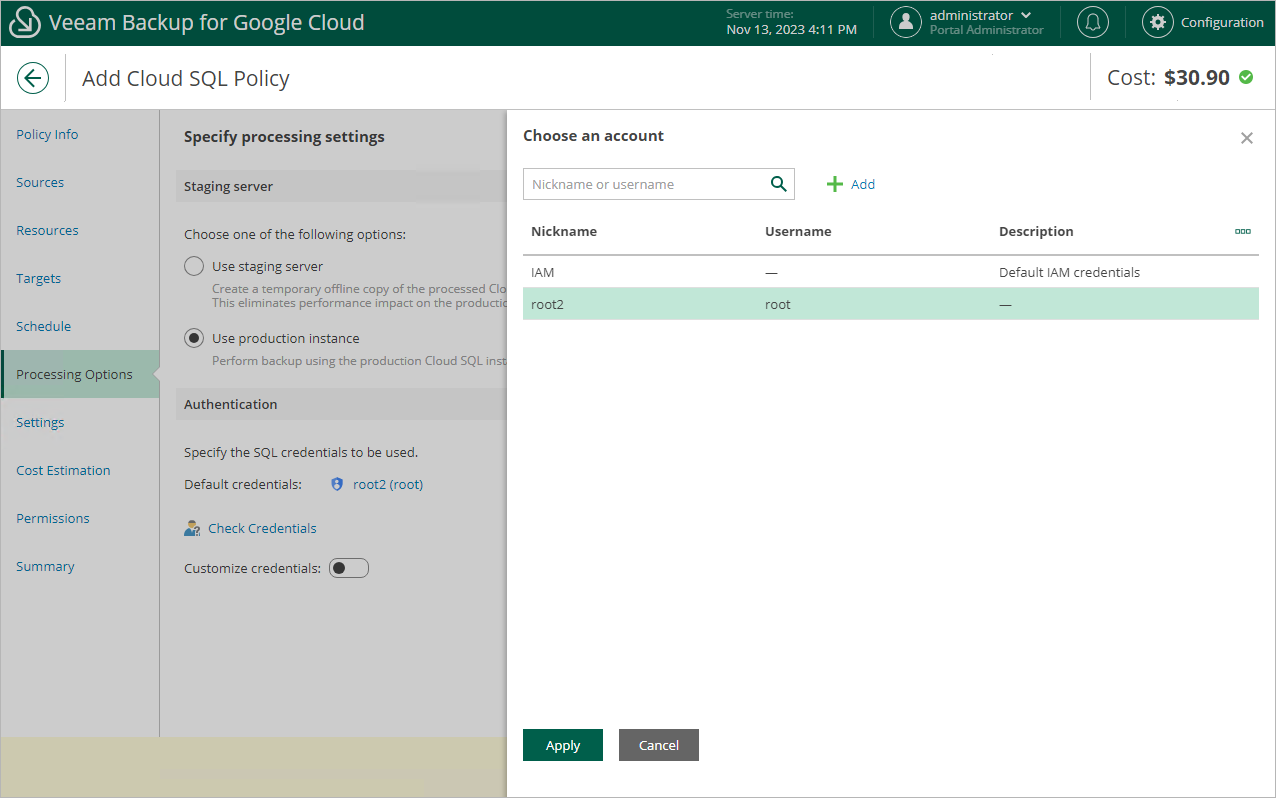Go to Settings step
1276x798 pixels.
(40, 422)
